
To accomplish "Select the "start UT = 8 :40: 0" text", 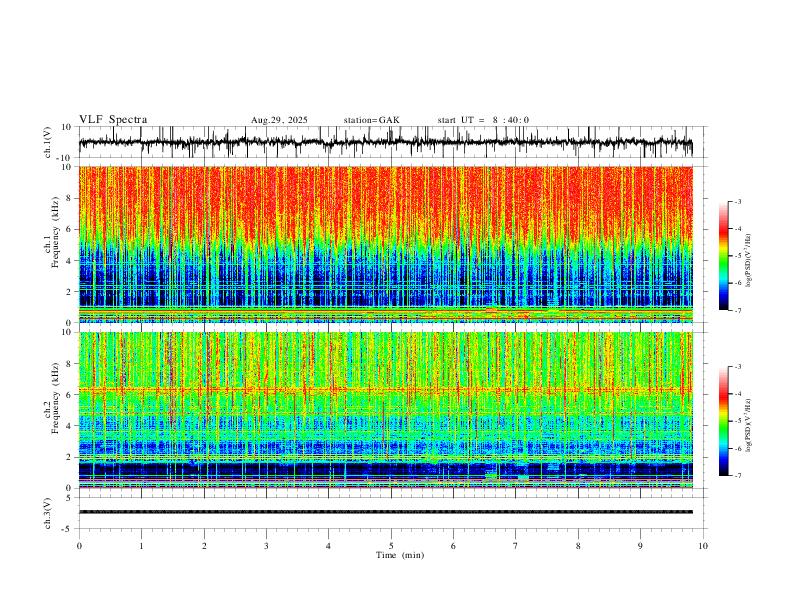I will coord(483,120).
